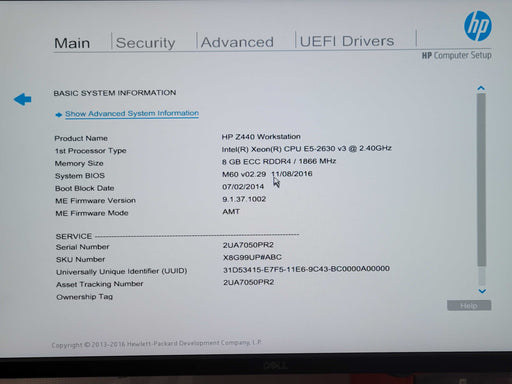Image resolution: width=512 pixels, height=384 pixels.
Task: Click the empty scrollbar track below the thumb
Action: 482,276
